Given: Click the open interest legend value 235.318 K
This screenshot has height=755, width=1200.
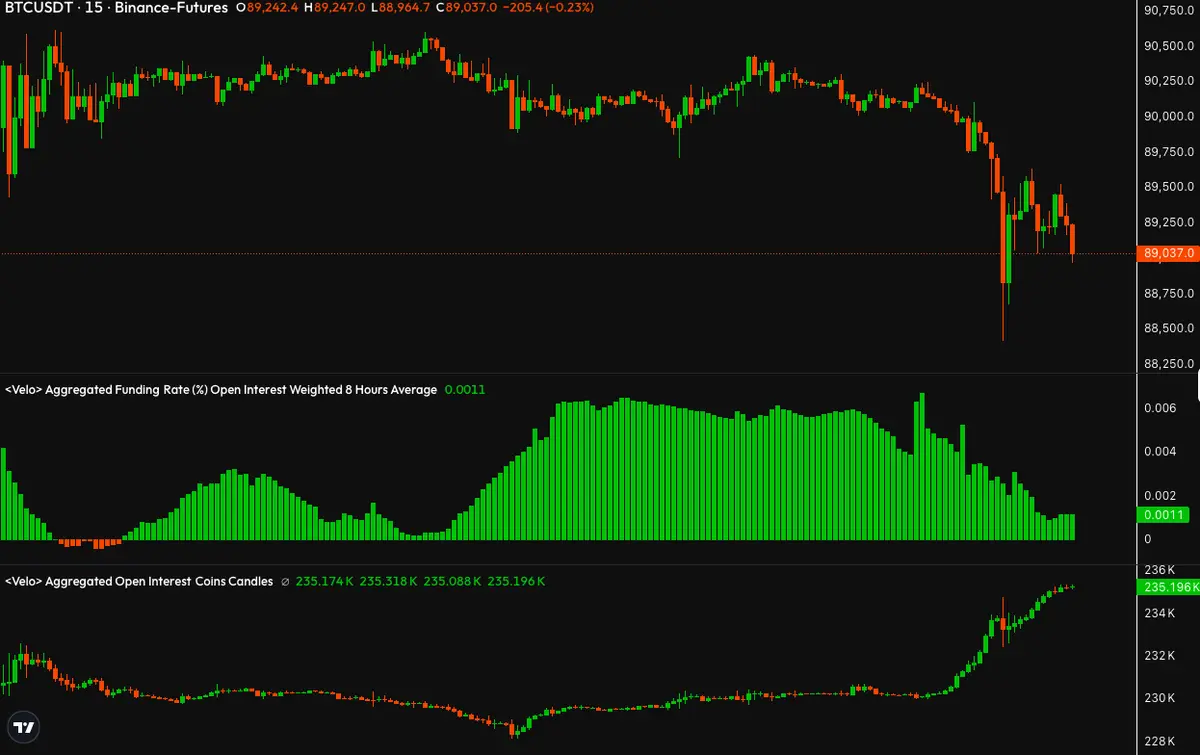Looking at the screenshot, I should point(388,582).
